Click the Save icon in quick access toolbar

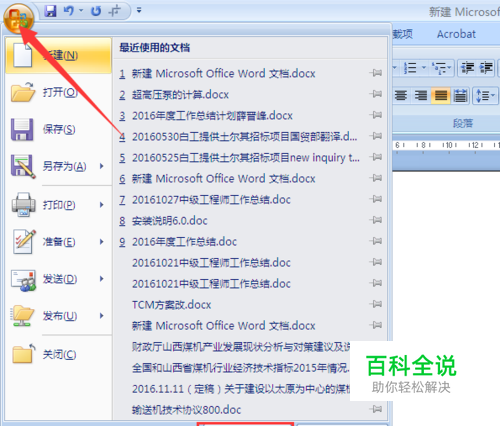[51, 11]
